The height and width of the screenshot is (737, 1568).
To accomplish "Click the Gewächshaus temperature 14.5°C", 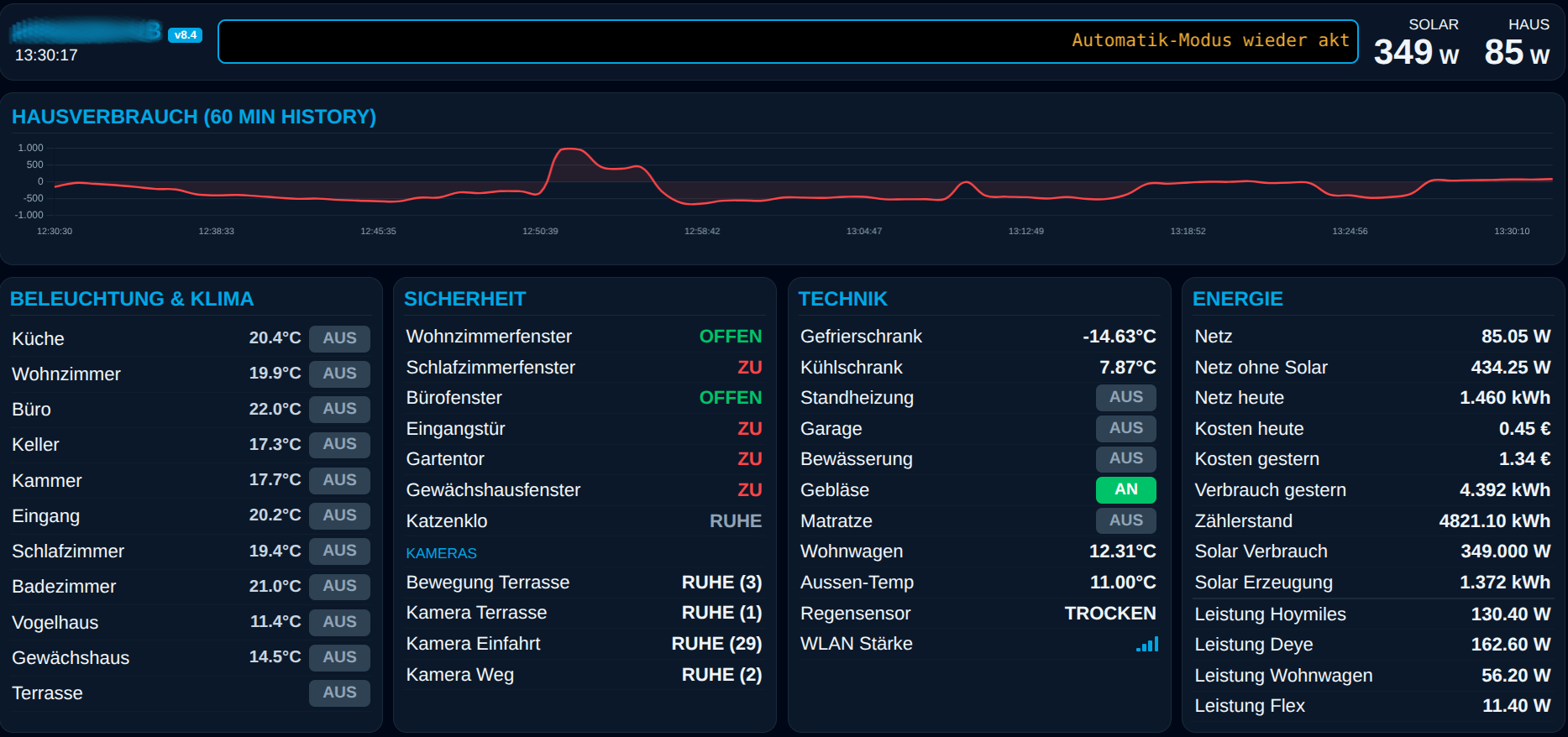I will [x=275, y=657].
